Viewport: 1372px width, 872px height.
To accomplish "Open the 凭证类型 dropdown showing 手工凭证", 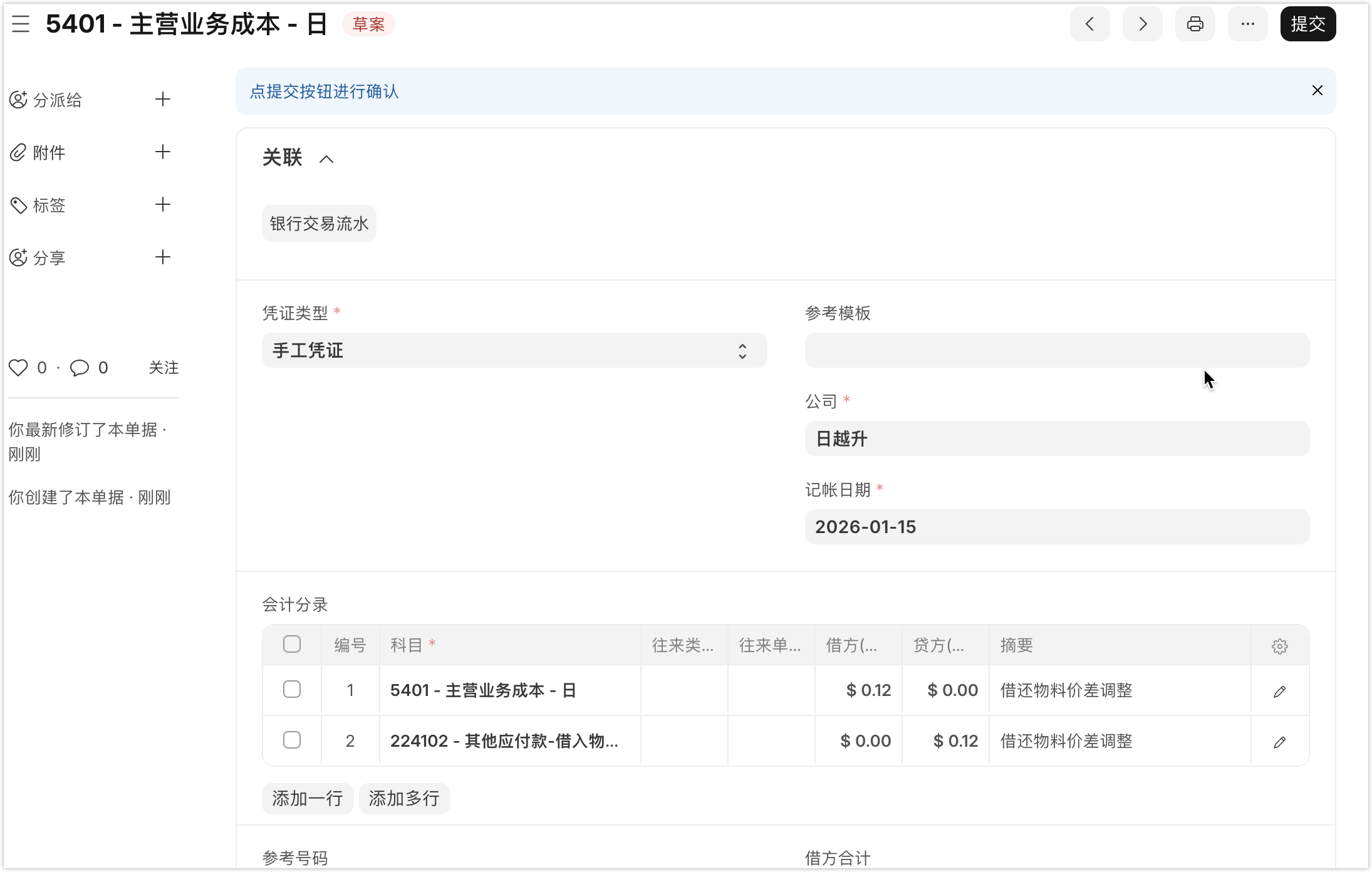I will pyautogui.click(x=514, y=351).
